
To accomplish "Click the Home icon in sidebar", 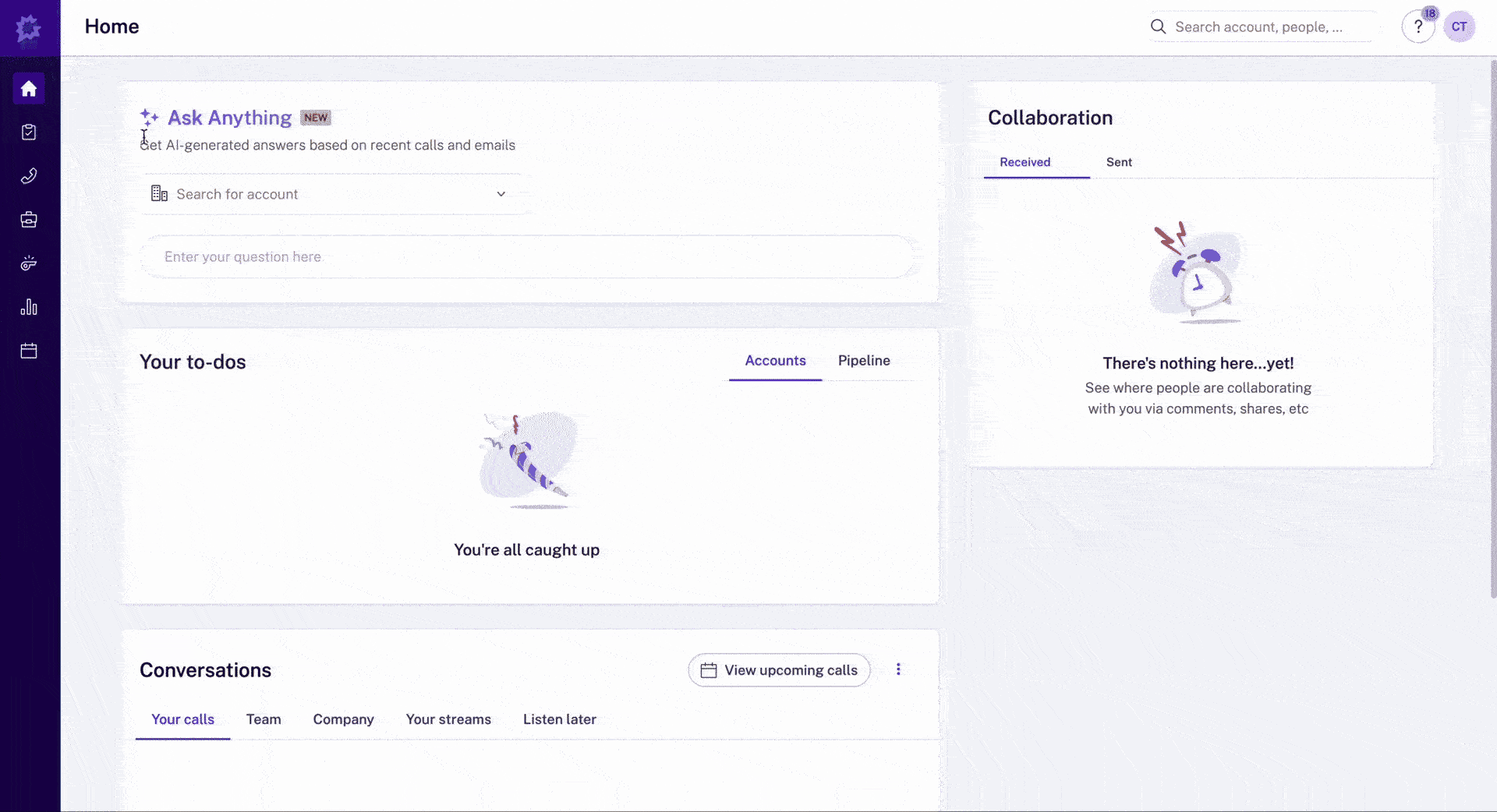I will pos(29,89).
